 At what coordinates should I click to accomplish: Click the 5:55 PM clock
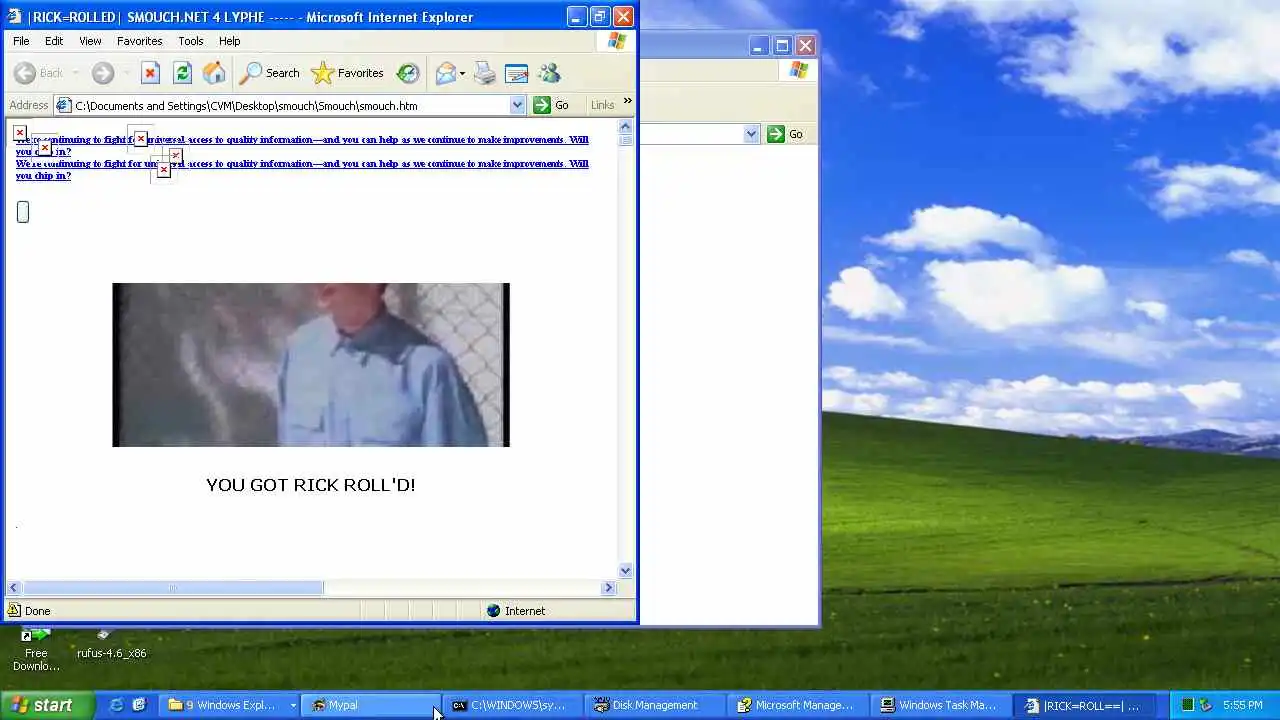point(1243,705)
